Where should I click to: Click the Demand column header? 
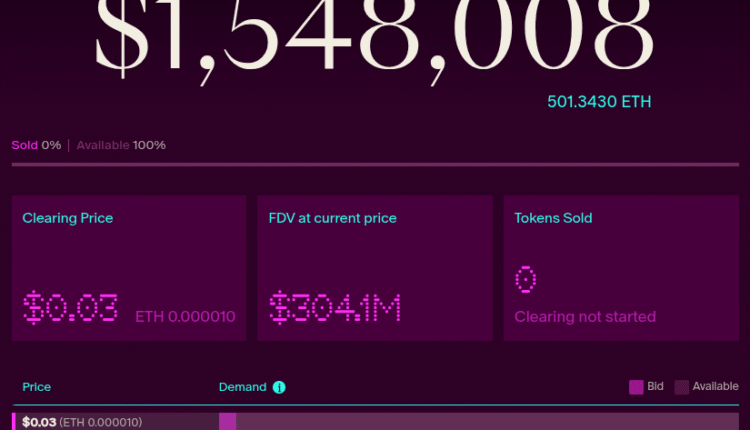(x=243, y=387)
